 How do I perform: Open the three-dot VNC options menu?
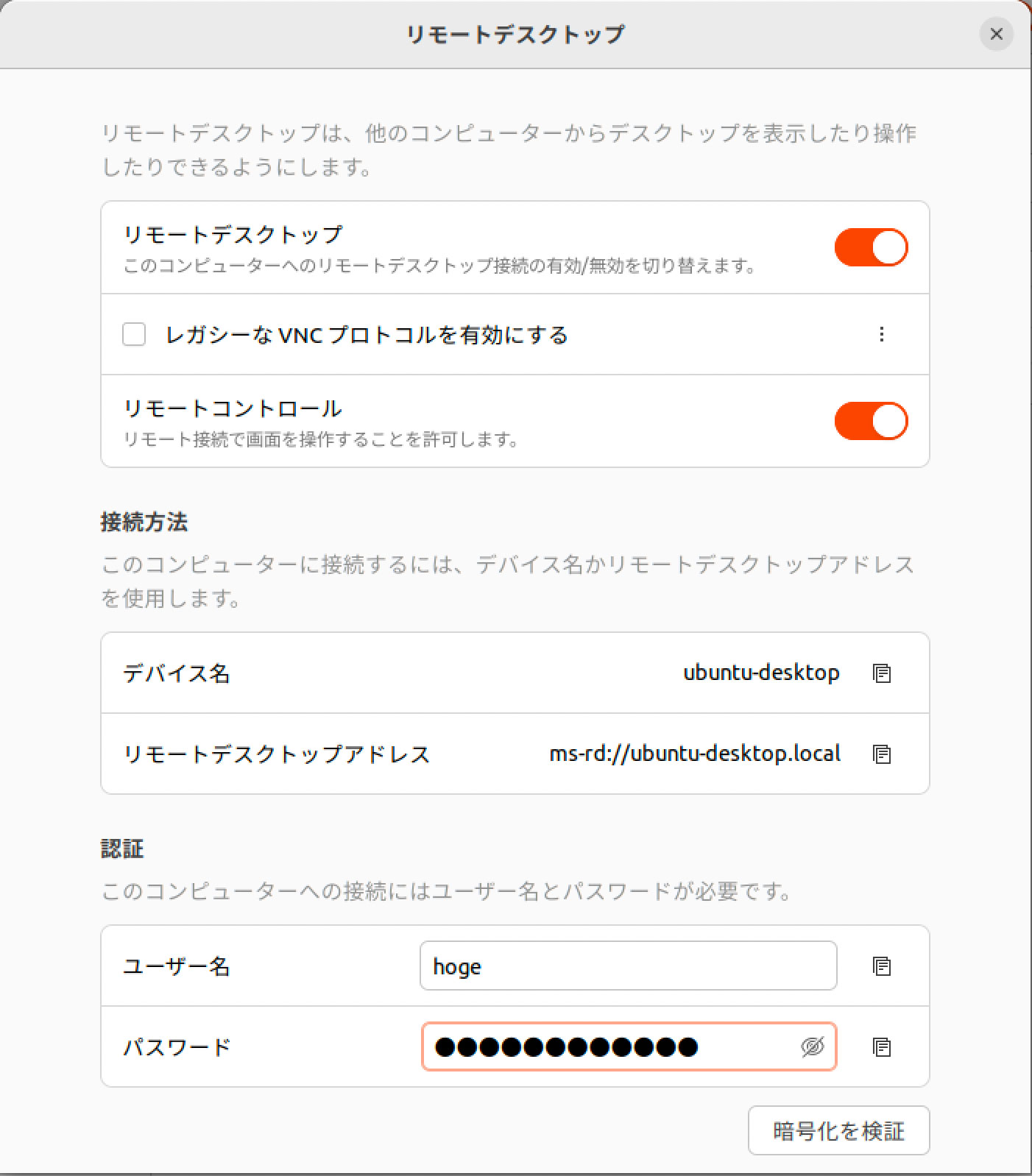point(881,334)
